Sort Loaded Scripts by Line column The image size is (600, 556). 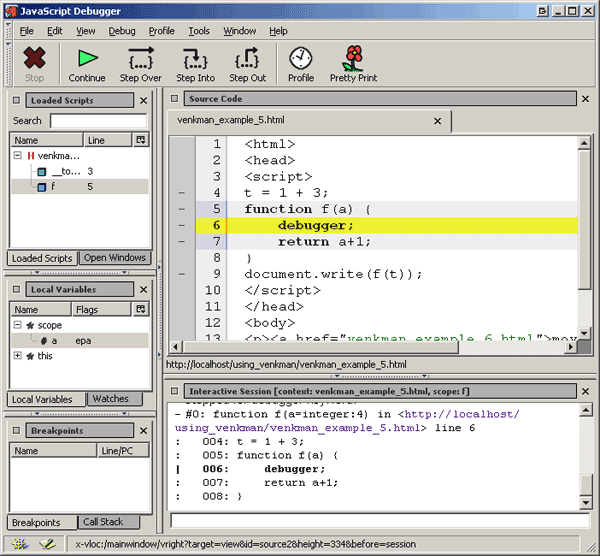pyautogui.click(x=108, y=140)
